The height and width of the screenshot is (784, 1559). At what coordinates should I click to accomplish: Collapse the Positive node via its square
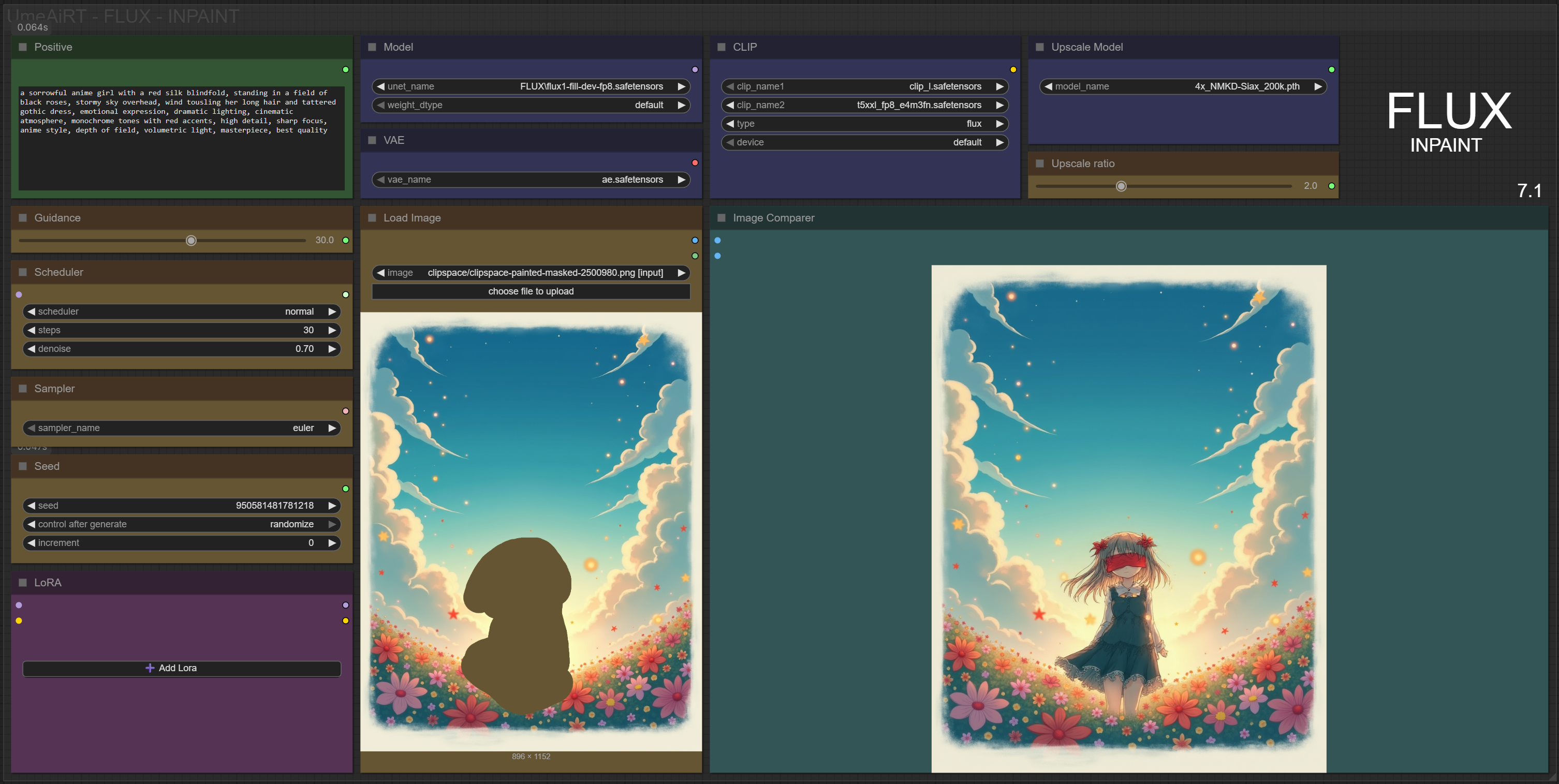tap(23, 47)
